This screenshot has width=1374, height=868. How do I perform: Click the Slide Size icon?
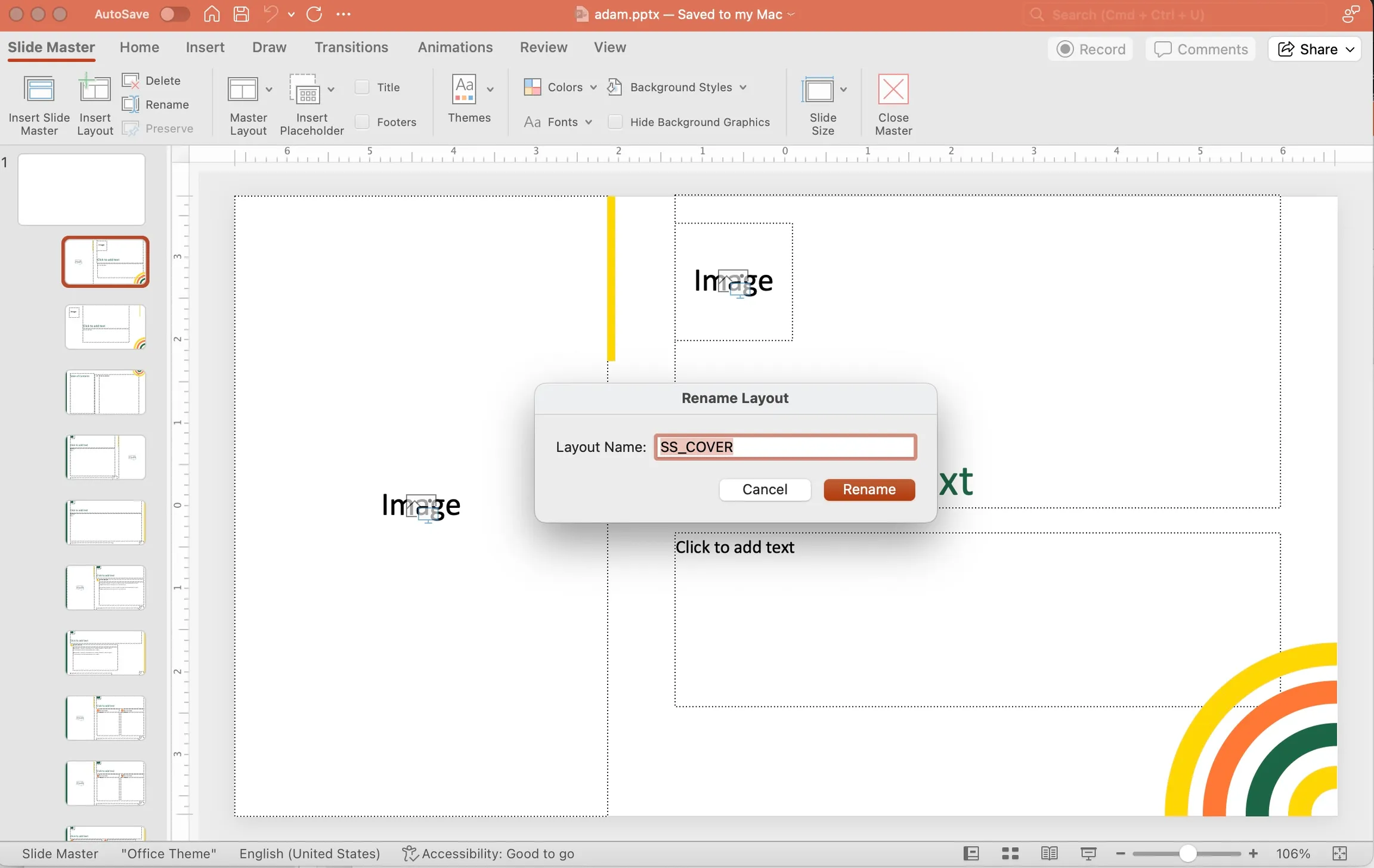[x=818, y=90]
